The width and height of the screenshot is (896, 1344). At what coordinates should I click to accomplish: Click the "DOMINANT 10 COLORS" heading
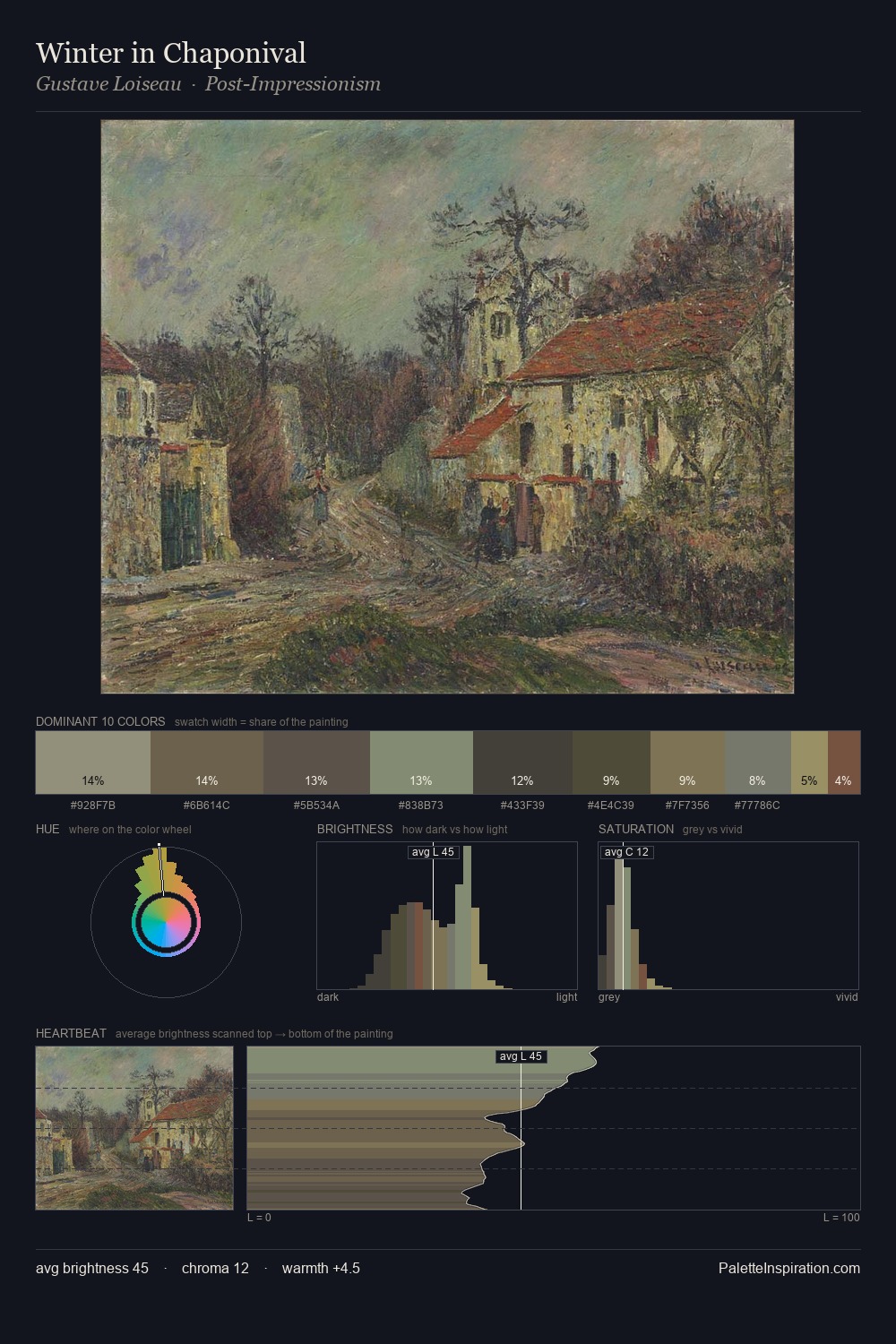pos(100,721)
